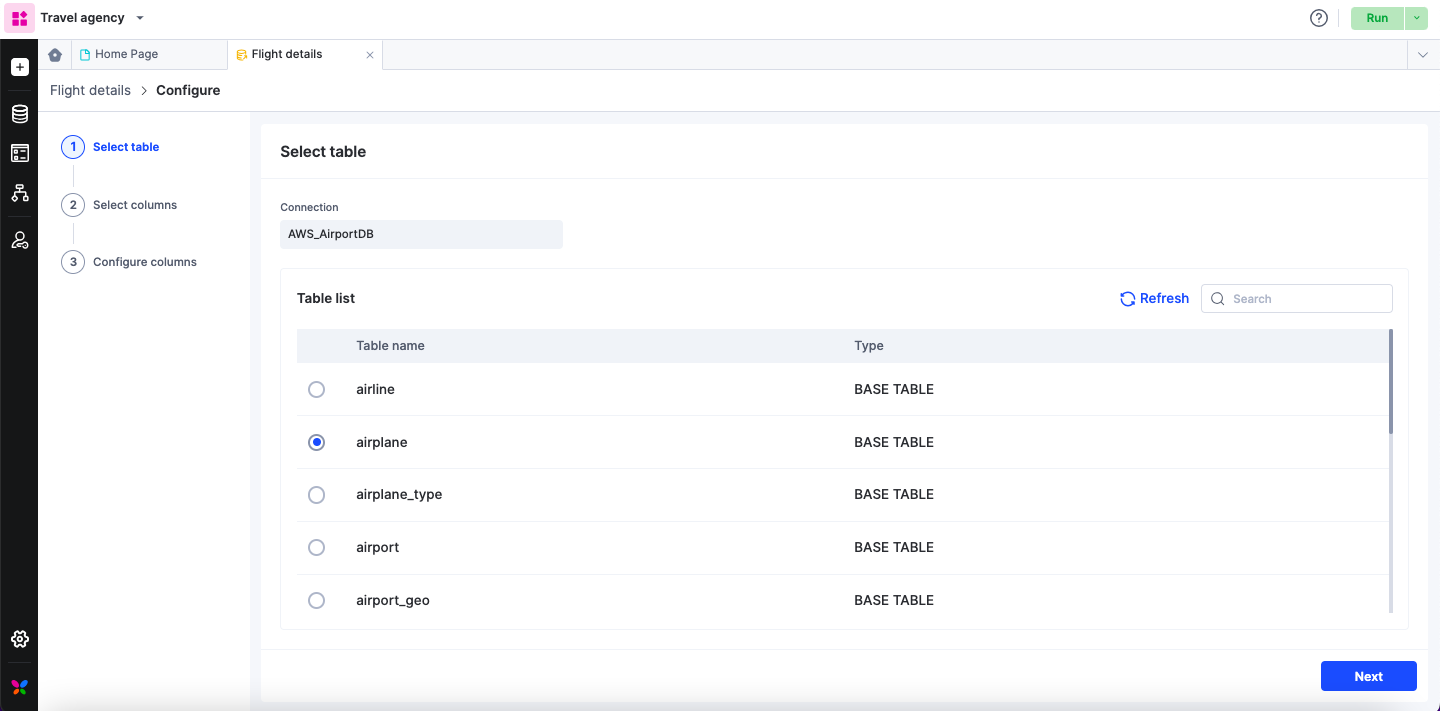Select the airplane table radio button

316,442
